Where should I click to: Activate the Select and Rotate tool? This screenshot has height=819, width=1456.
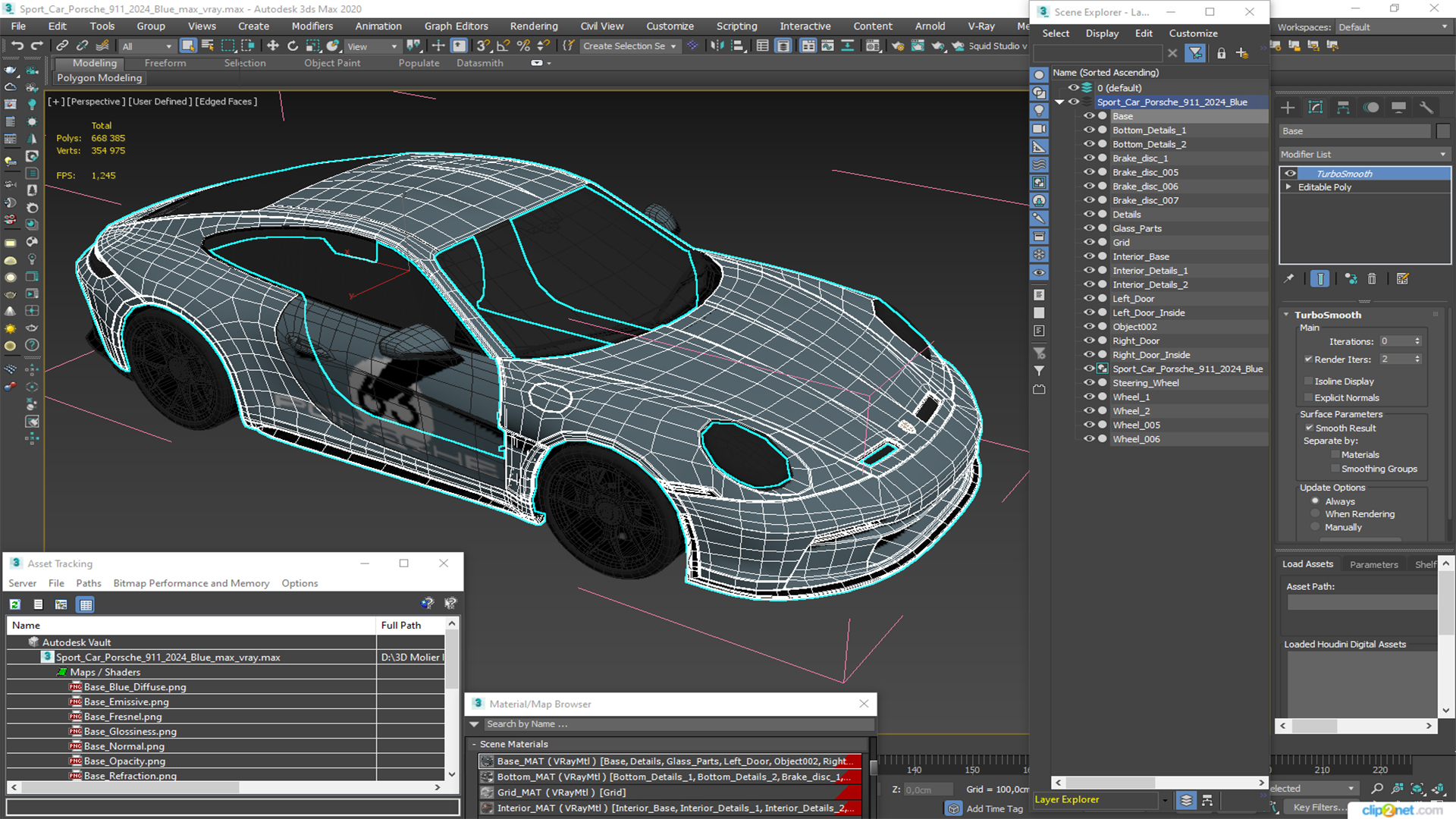[x=293, y=45]
